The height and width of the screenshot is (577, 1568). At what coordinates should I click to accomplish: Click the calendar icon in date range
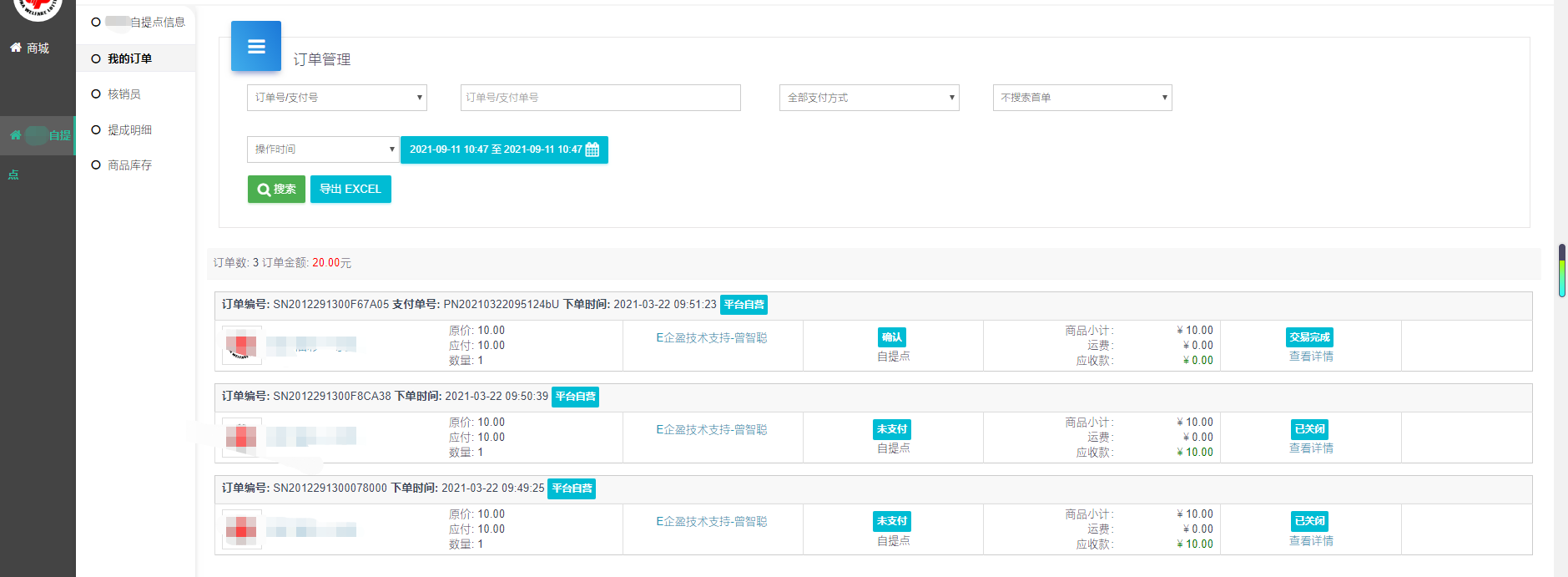pyautogui.click(x=592, y=149)
